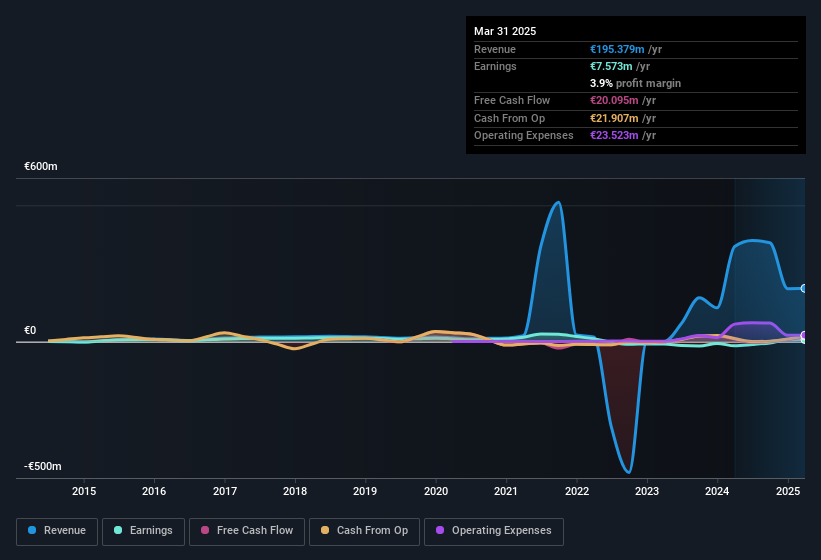Click the €600m y-axis label

pyautogui.click(x=41, y=166)
